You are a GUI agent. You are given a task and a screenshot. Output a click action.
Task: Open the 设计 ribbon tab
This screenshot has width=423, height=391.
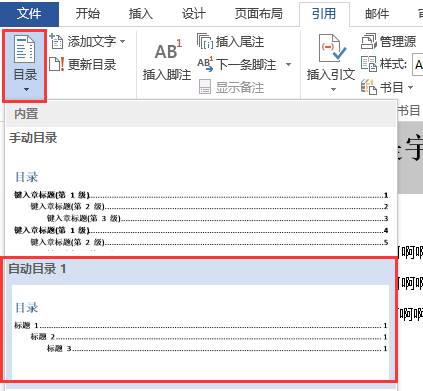click(x=194, y=14)
